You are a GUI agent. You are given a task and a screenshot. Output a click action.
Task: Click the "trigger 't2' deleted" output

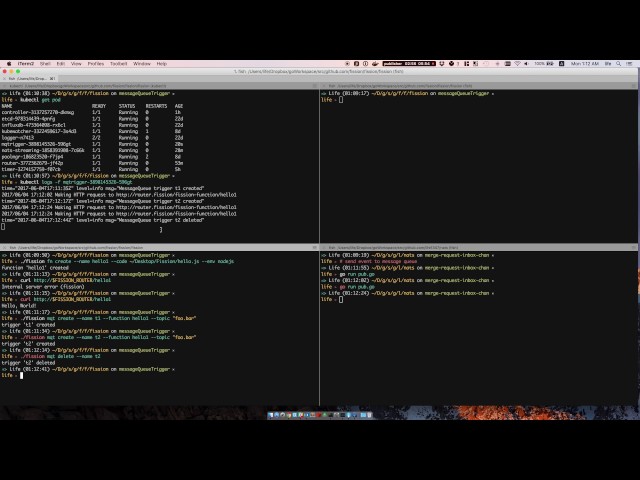(28, 363)
